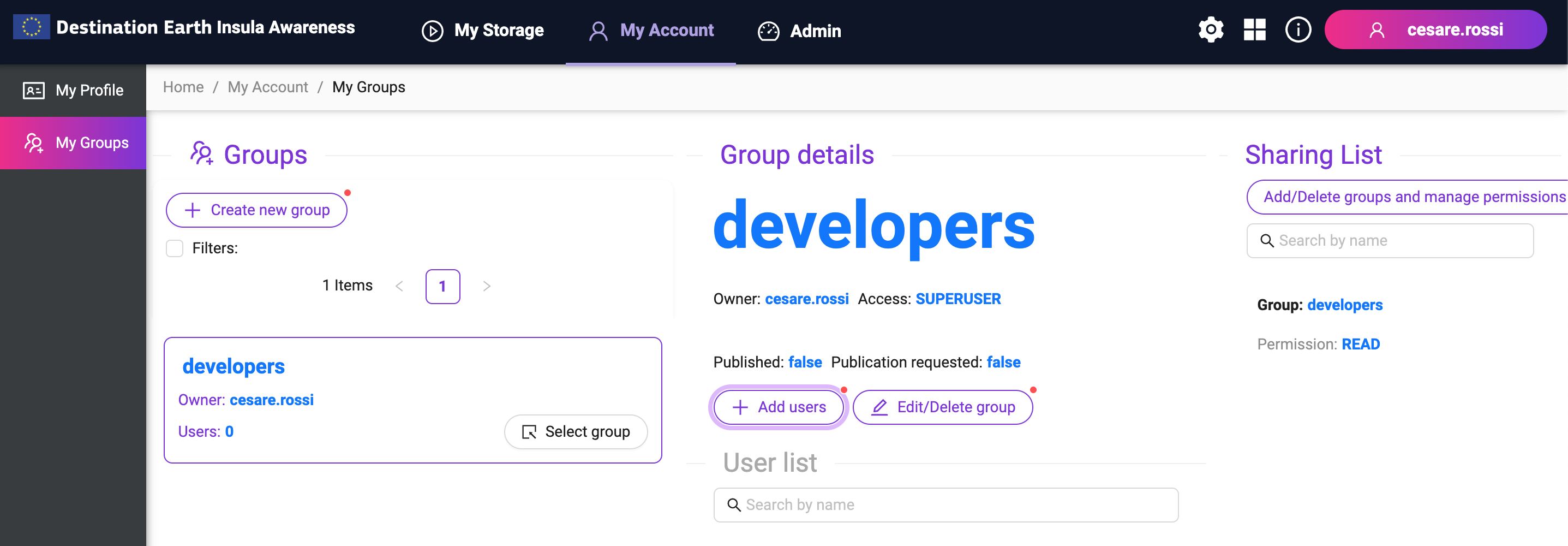Go to previous page arrow

[399, 287]
